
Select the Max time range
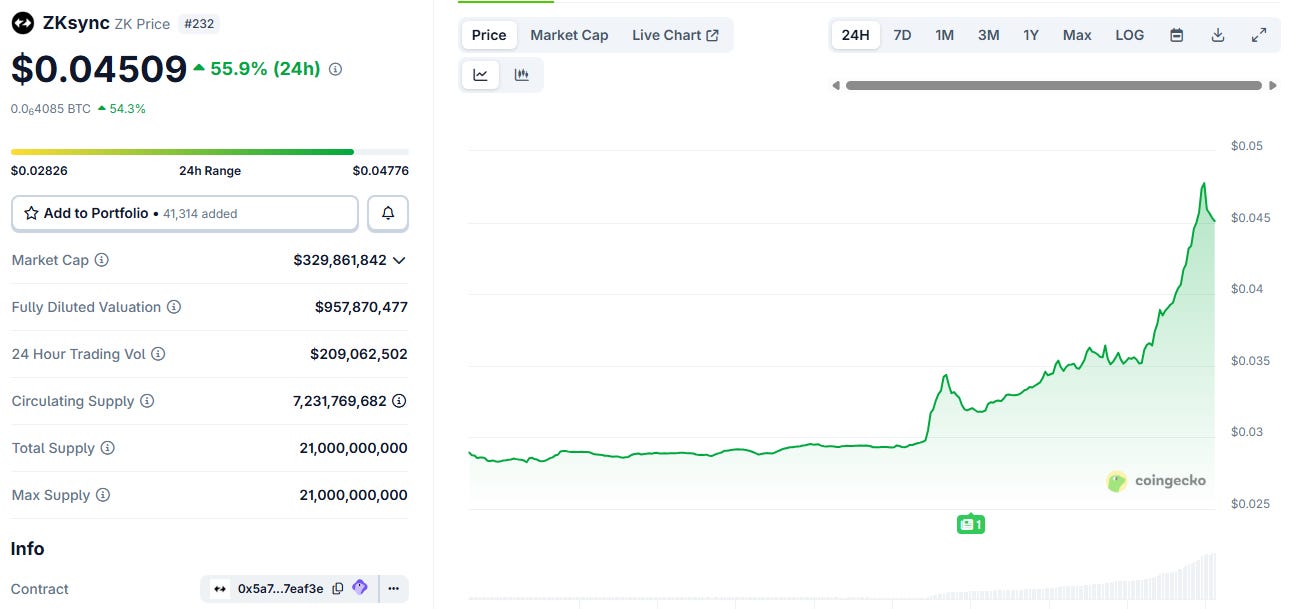[1077, 35]
